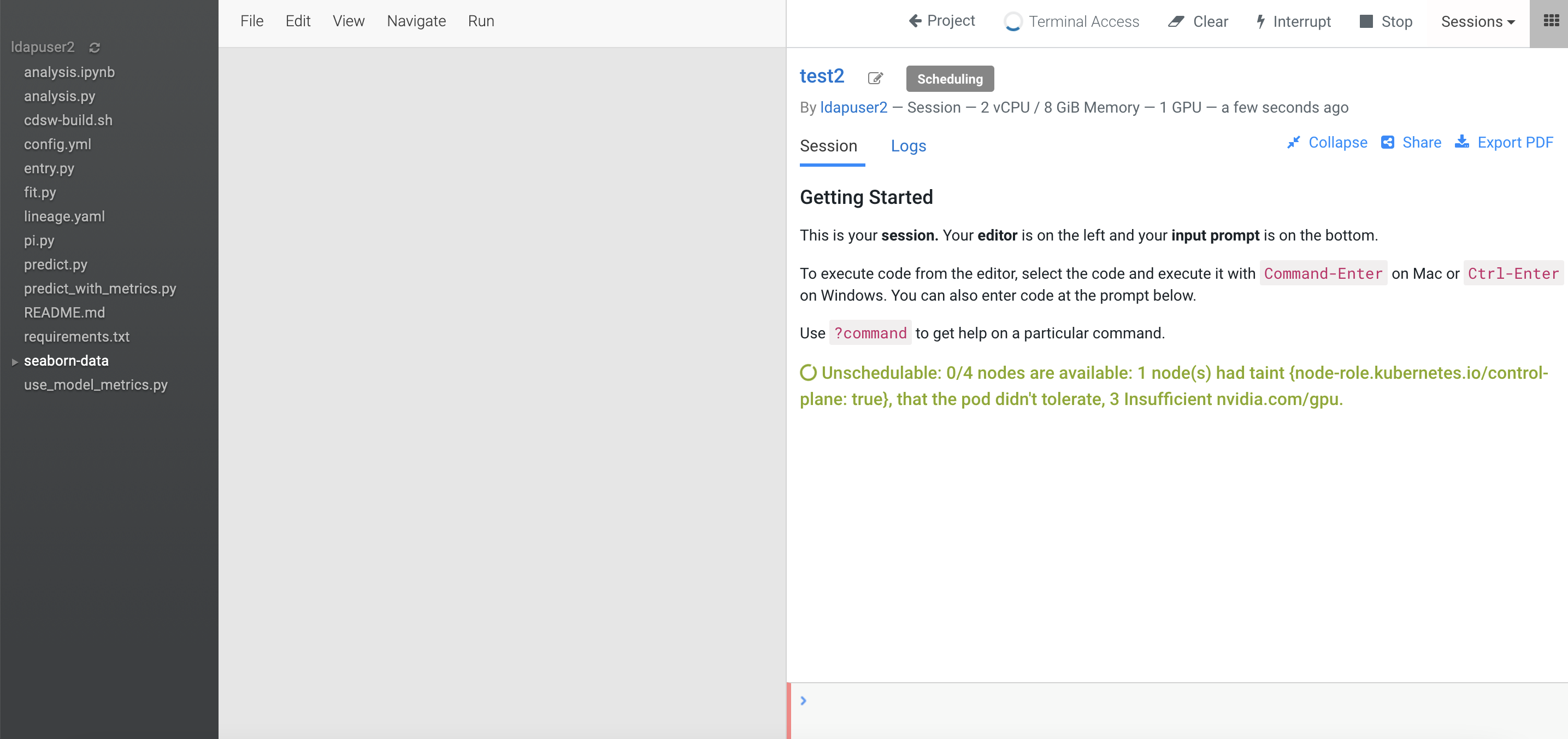Open the File menu
The image size is (1568, 739).
[x=251, y=21]
